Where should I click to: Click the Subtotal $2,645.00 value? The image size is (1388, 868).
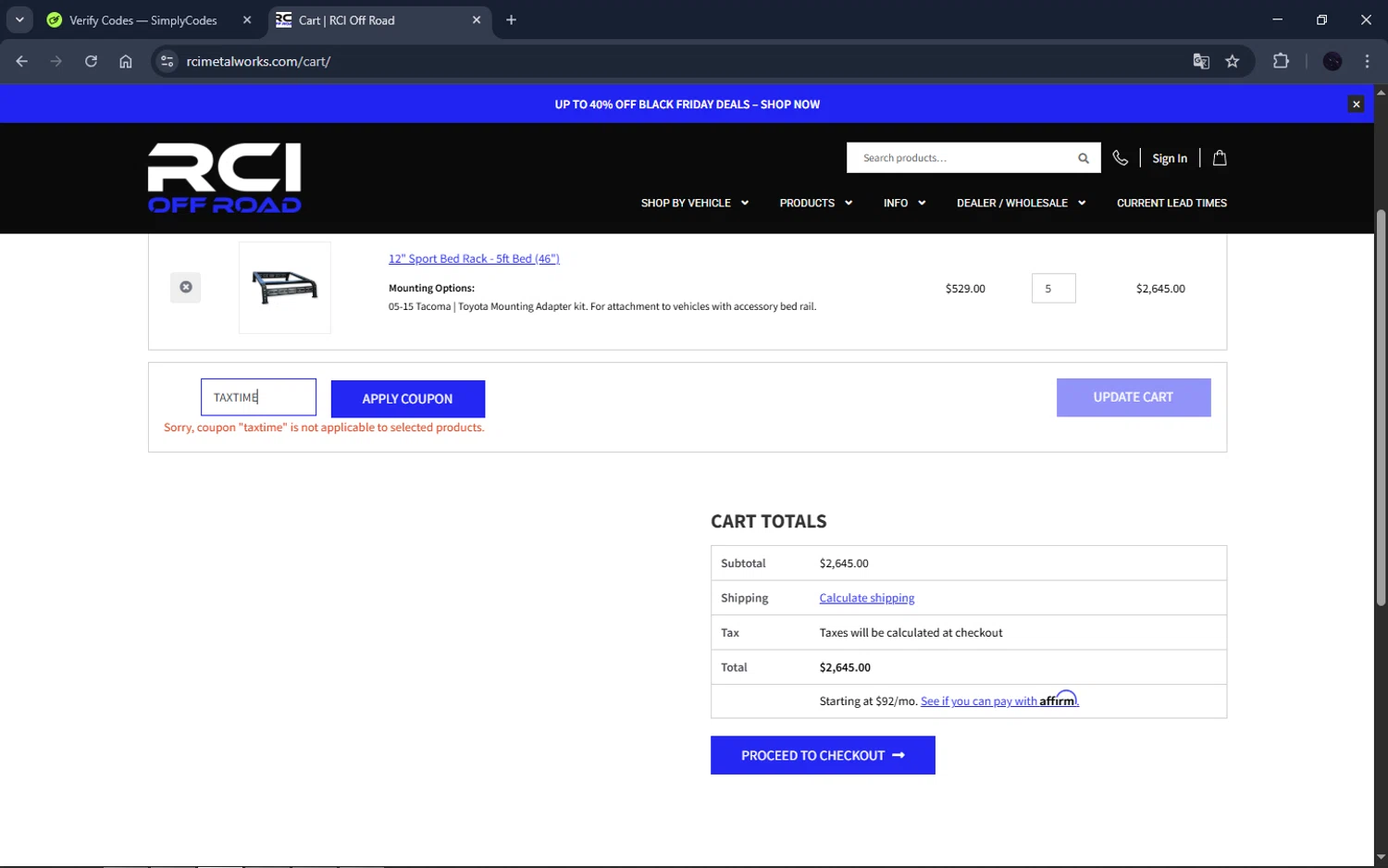[844, 564]
